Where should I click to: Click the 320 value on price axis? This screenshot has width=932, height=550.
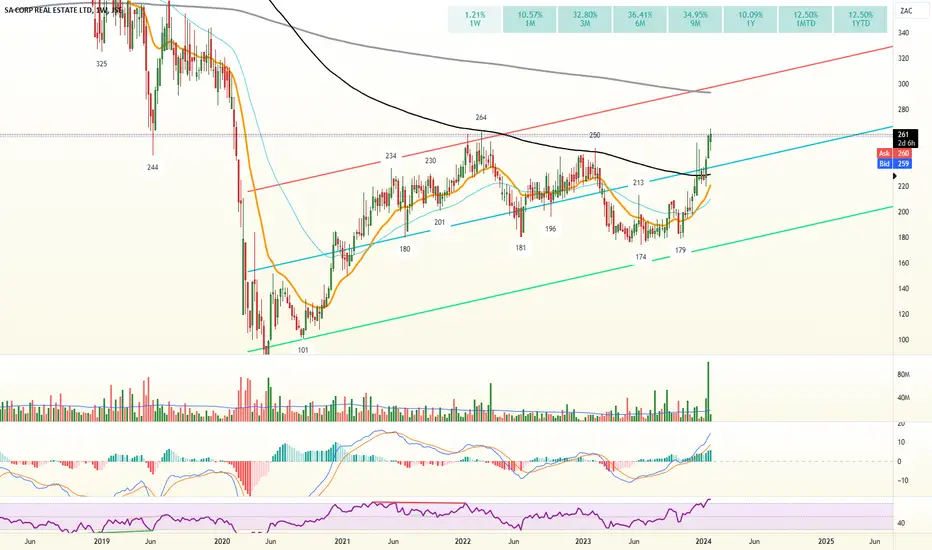[x=903, y=58]
